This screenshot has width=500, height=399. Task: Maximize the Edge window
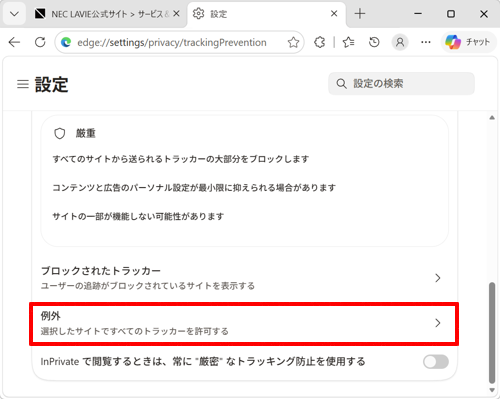[x=451, y=14]
